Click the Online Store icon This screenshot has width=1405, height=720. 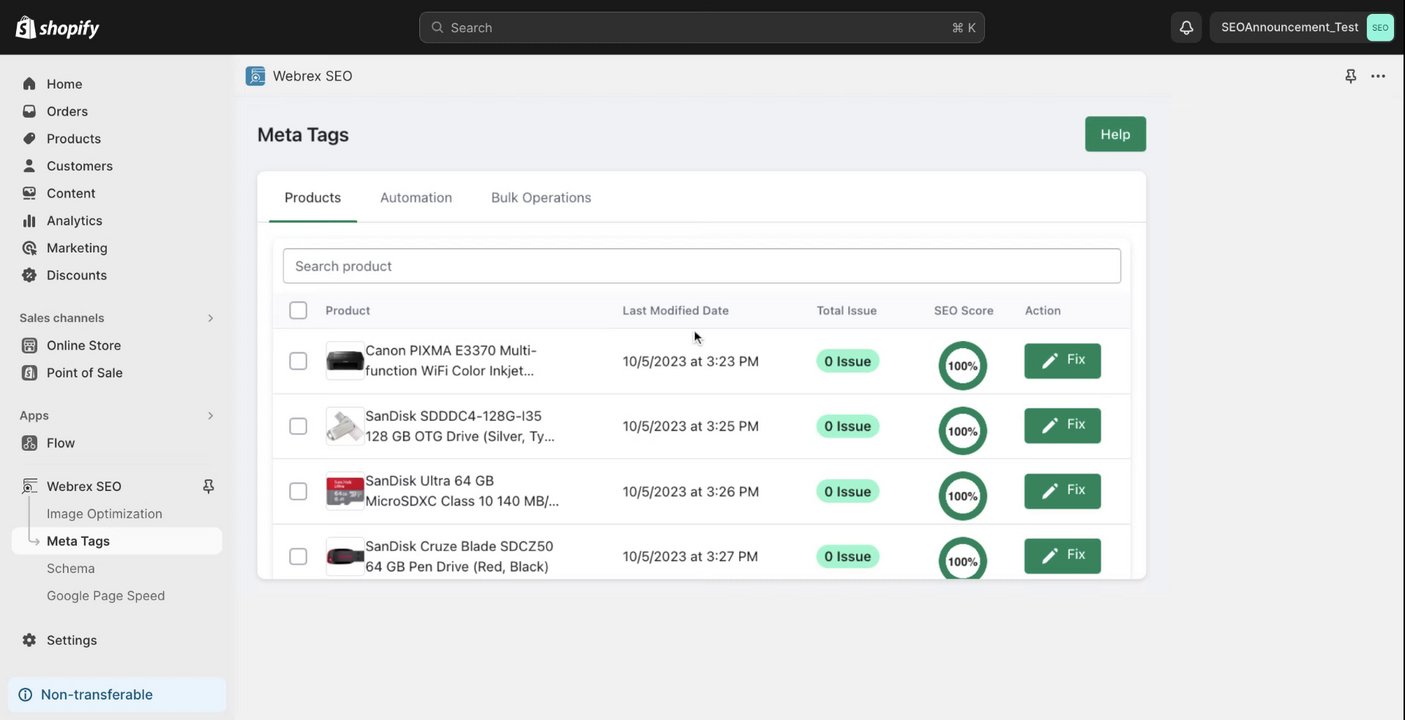coord(29,345)
